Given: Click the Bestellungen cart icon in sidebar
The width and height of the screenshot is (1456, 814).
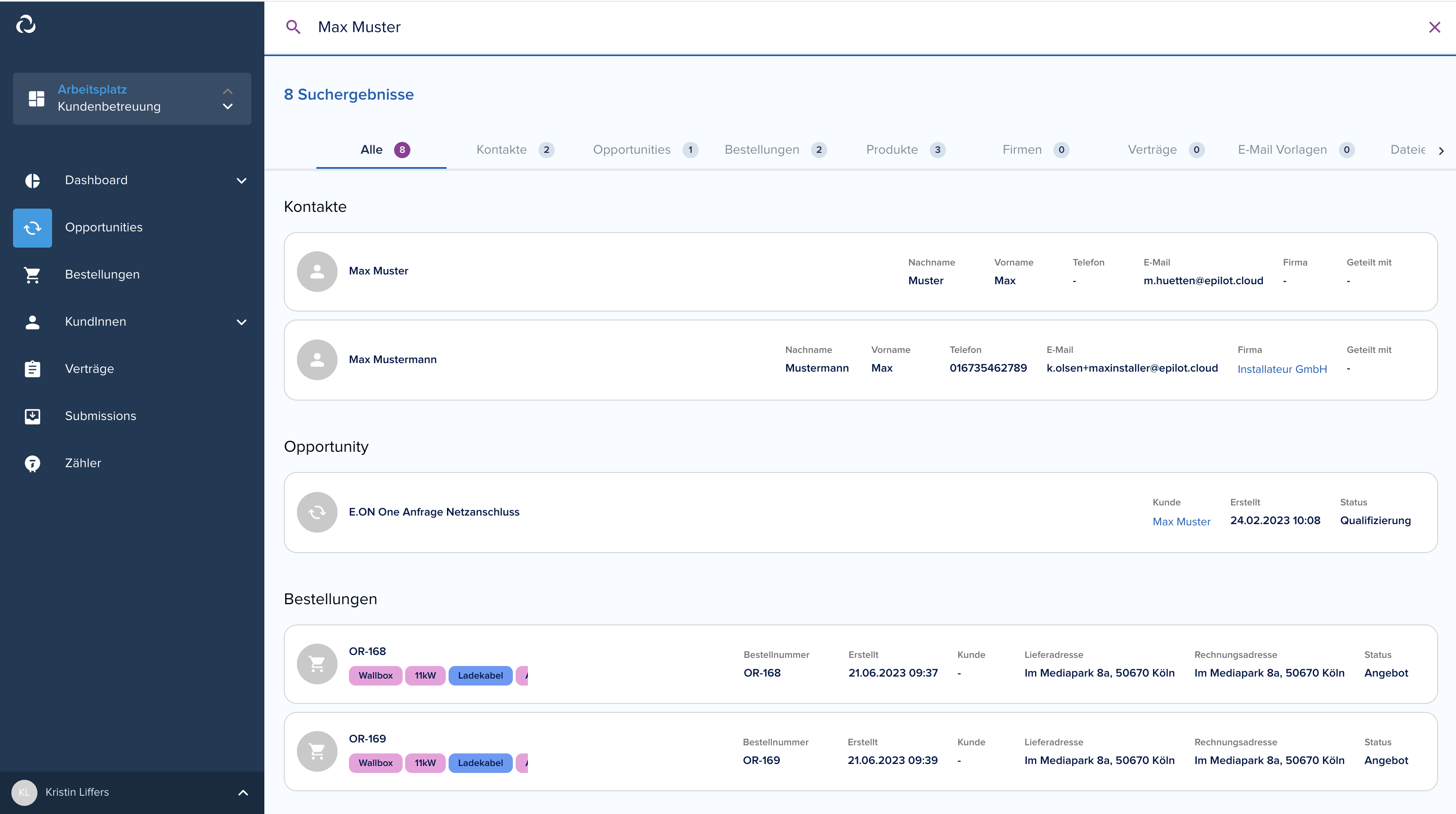Looking at the screenshot, I should tap(33, 274).
